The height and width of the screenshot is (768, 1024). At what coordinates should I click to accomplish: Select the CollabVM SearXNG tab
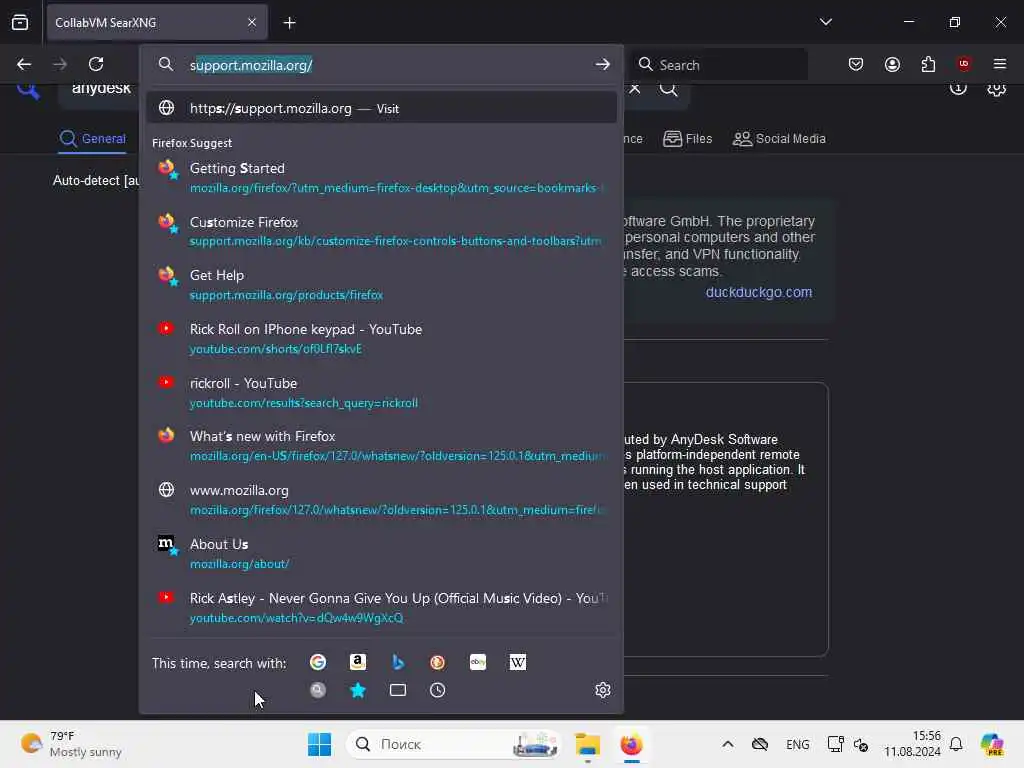click(x=157, y=22)
